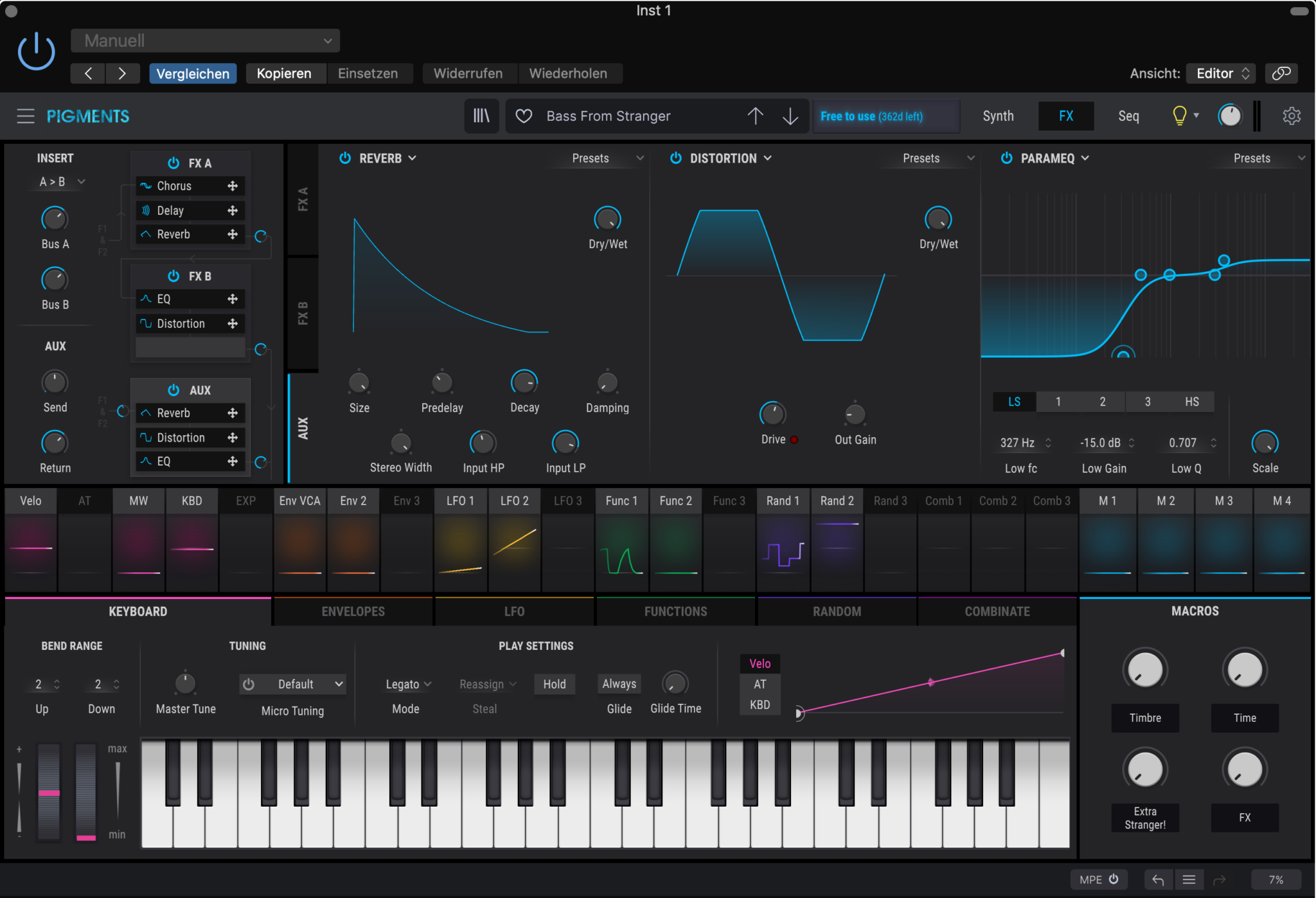Open the FUNCTIONS tab

click(675, 611)
